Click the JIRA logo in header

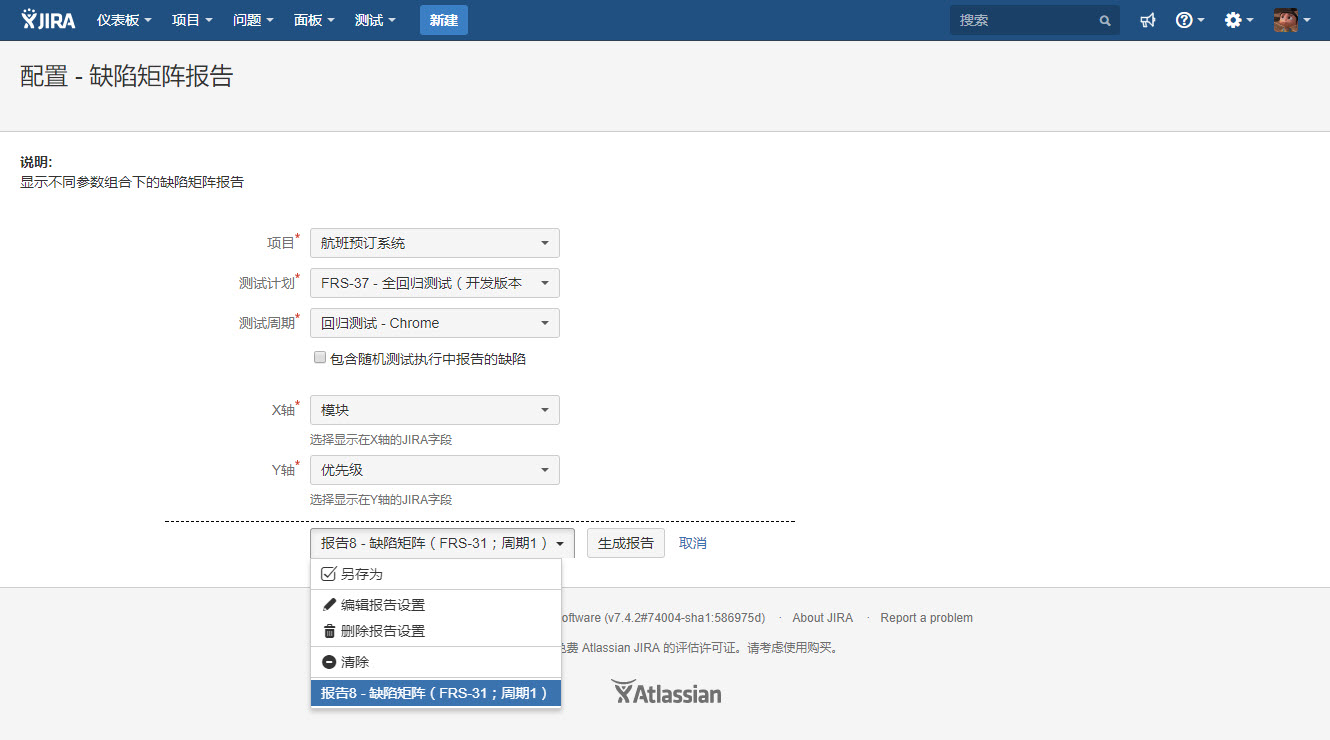(48, 20)
